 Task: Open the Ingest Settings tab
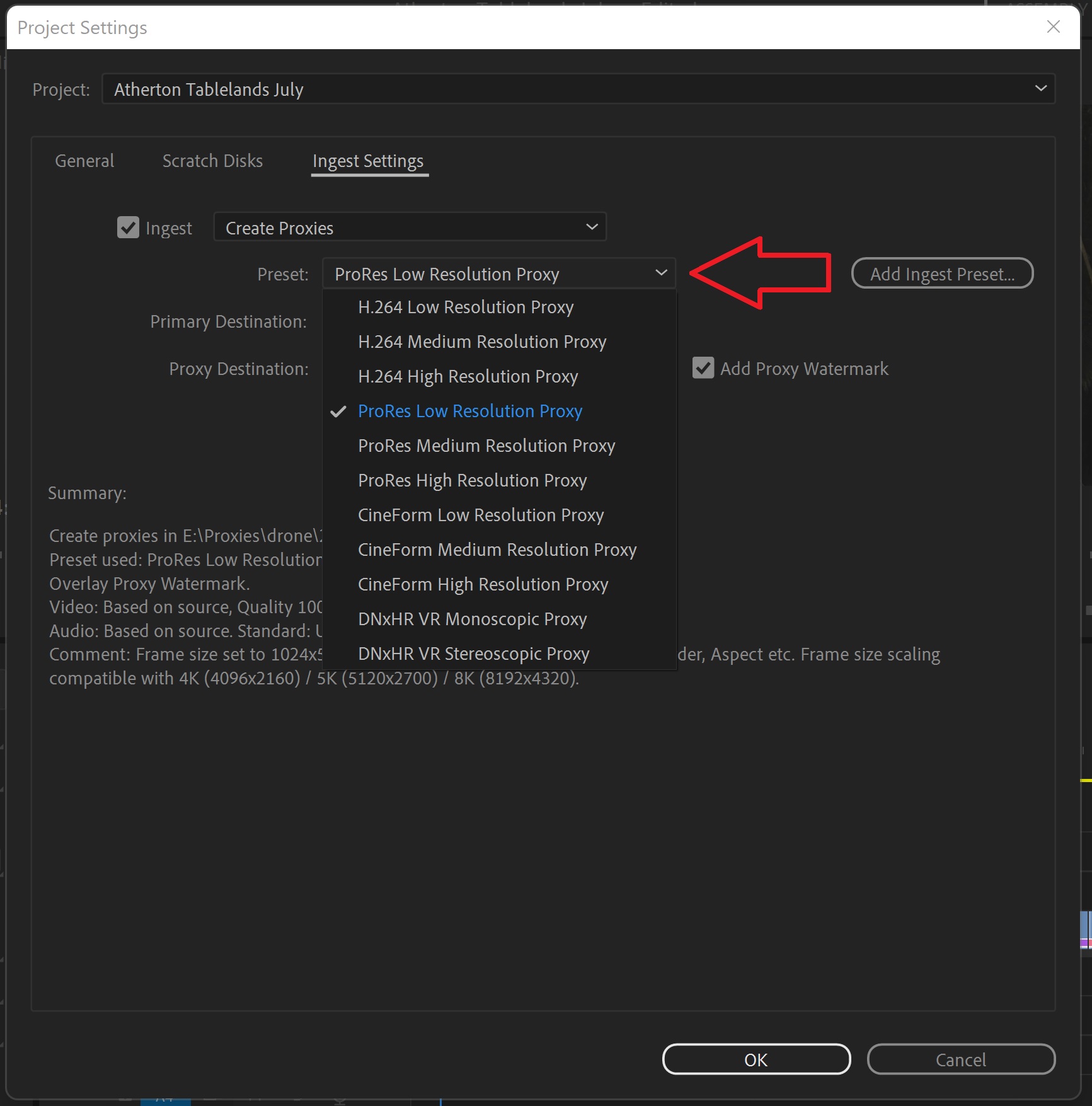[x=369, y=161]
